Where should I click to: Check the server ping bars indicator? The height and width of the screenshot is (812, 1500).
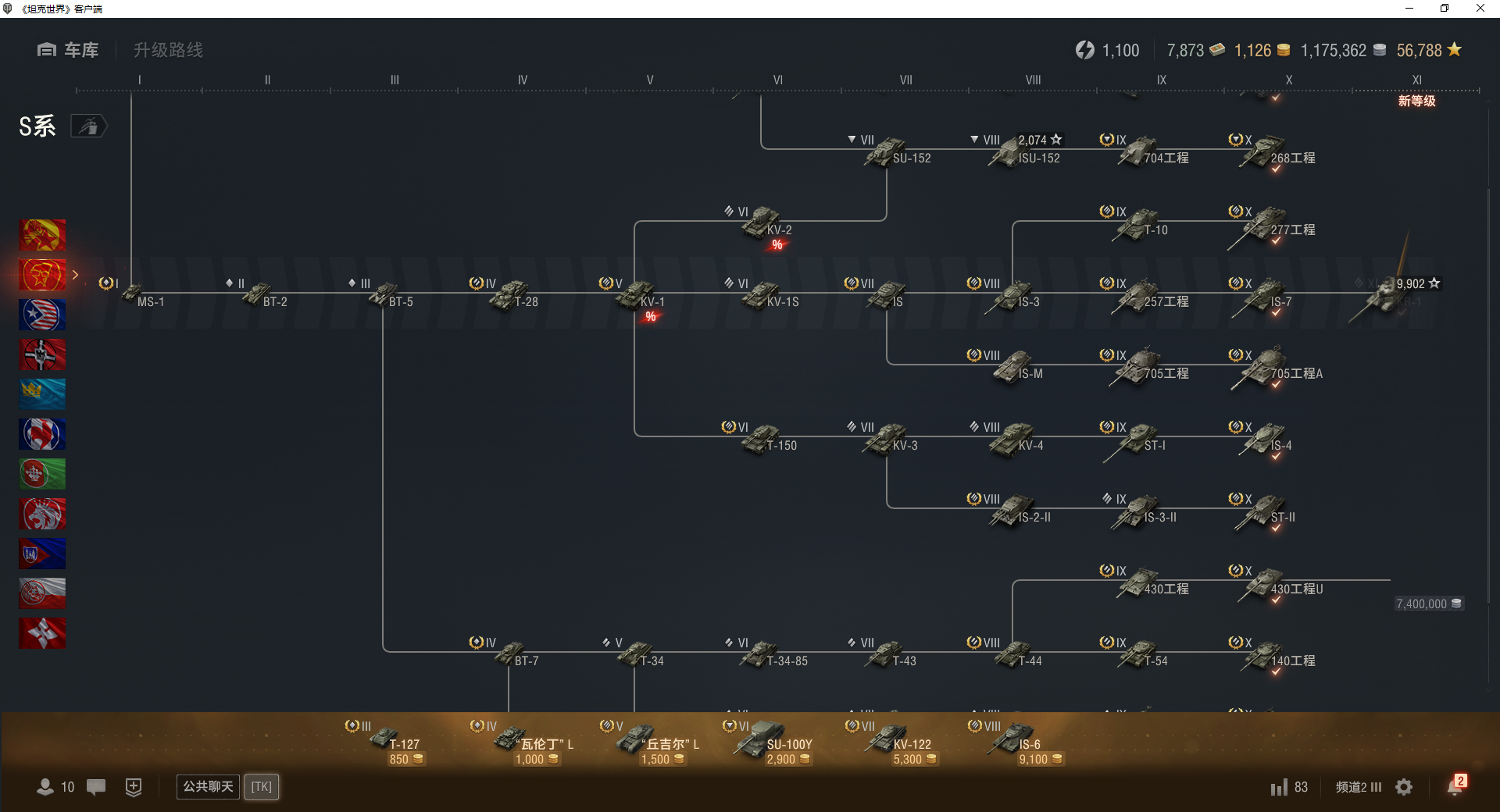pos(1279,787)
